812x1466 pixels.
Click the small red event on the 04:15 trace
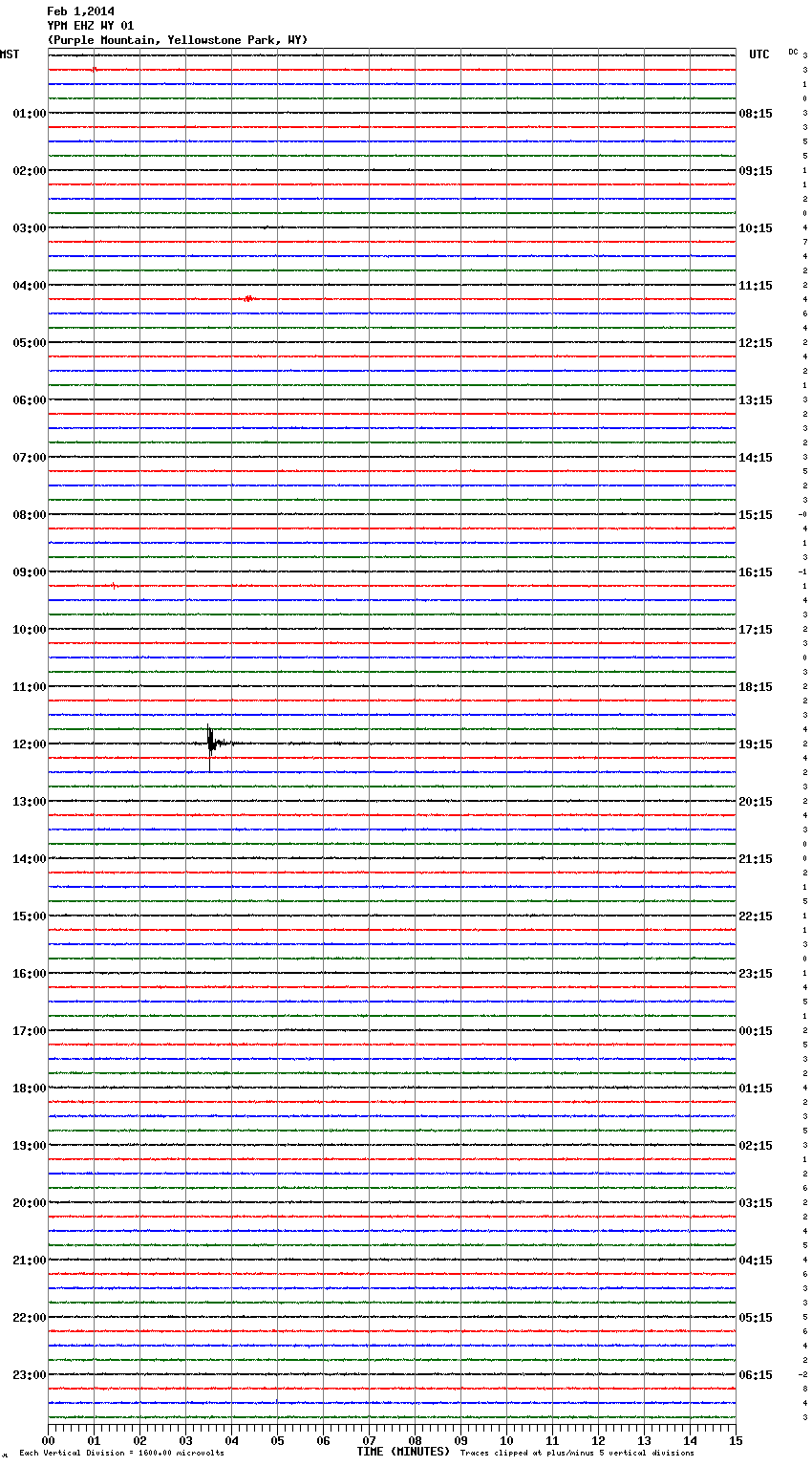248,299
